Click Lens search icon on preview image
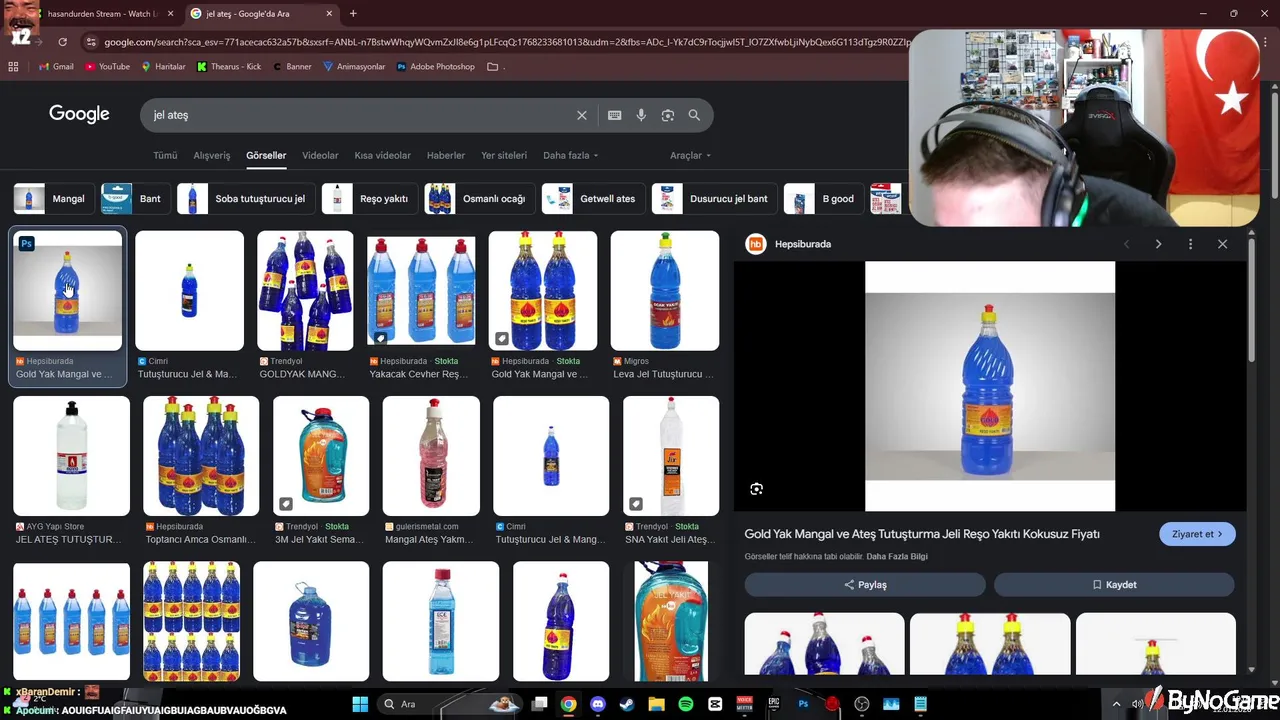The width and height of the screenshot is (1280, 720). coord(757,489)
